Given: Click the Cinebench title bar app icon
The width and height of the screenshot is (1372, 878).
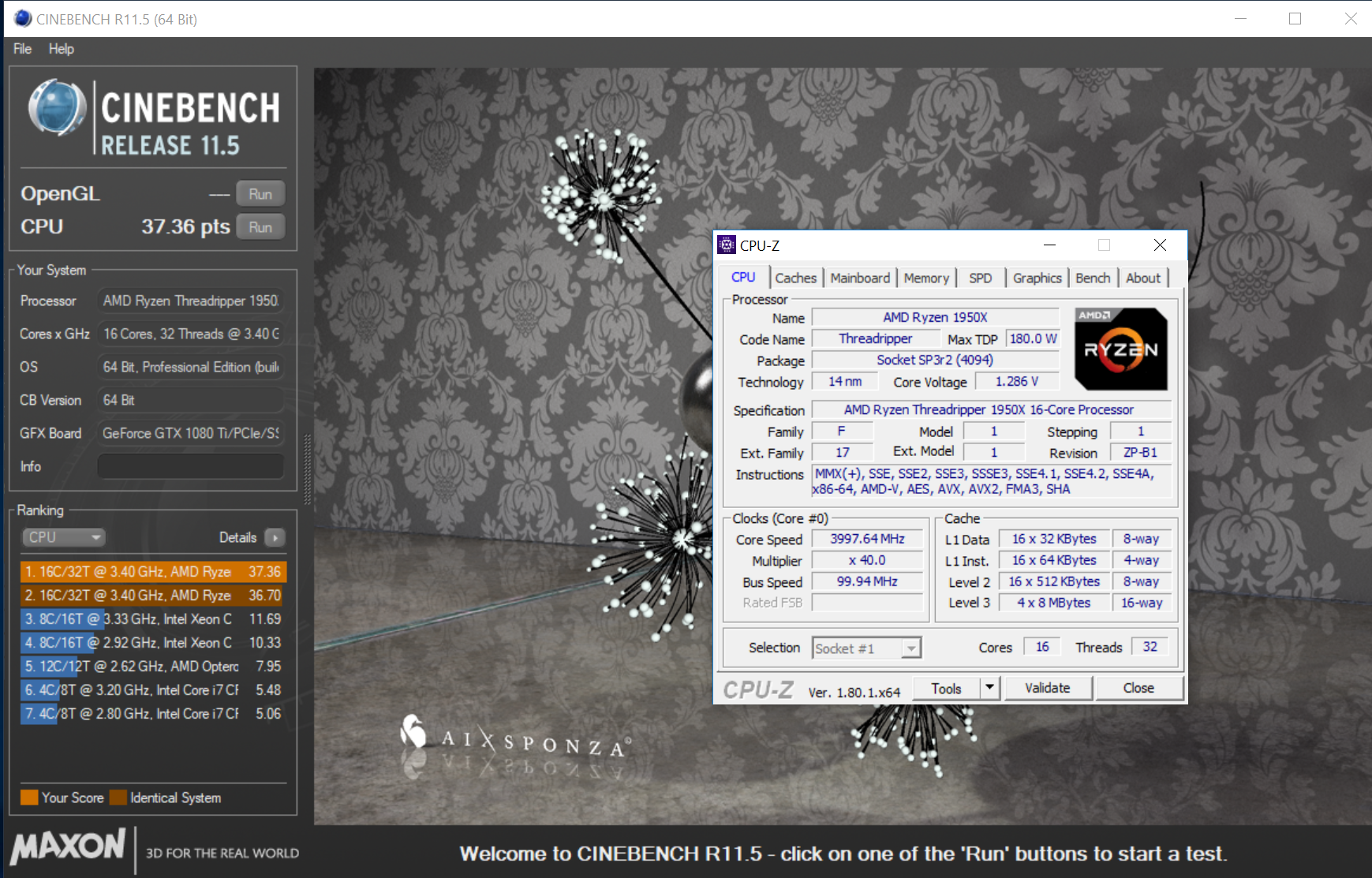Looking at the screenshot, I should (x=23, y=18).
